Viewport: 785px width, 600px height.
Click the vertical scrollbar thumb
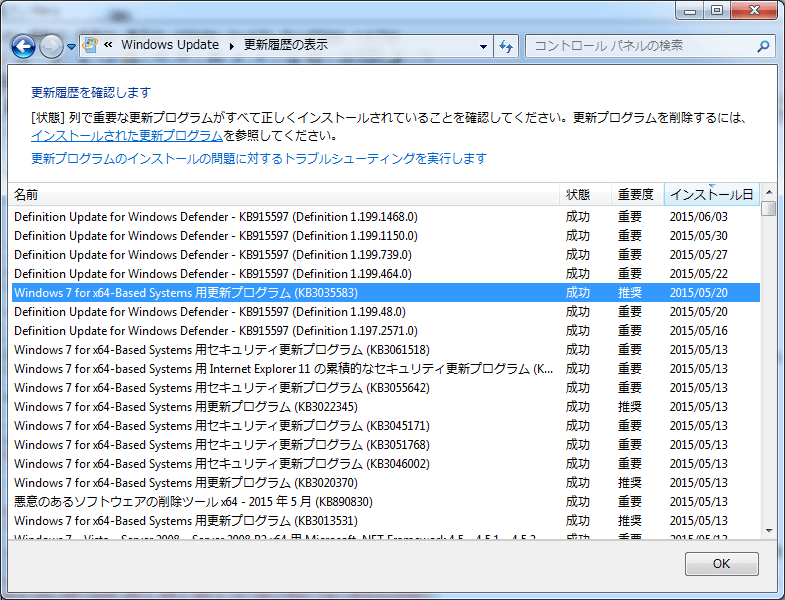(x=769, y=208)
